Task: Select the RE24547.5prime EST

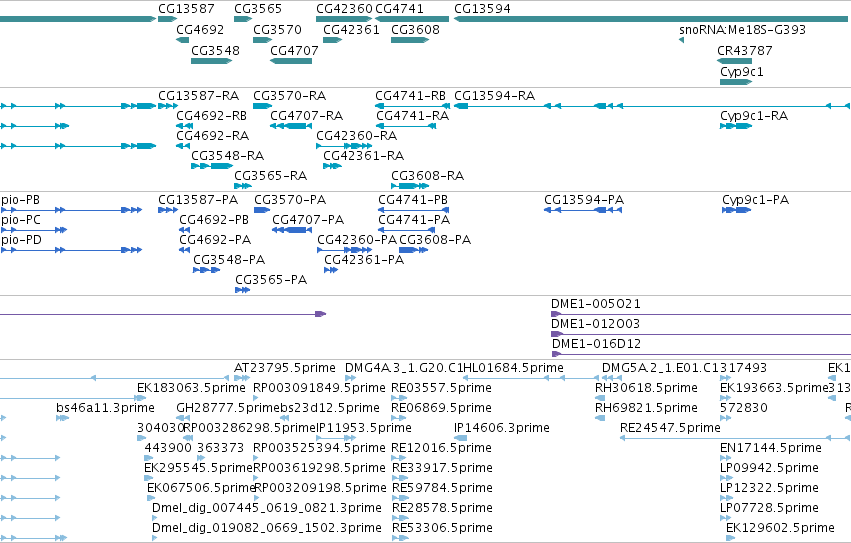Action: tap(735, 438)
